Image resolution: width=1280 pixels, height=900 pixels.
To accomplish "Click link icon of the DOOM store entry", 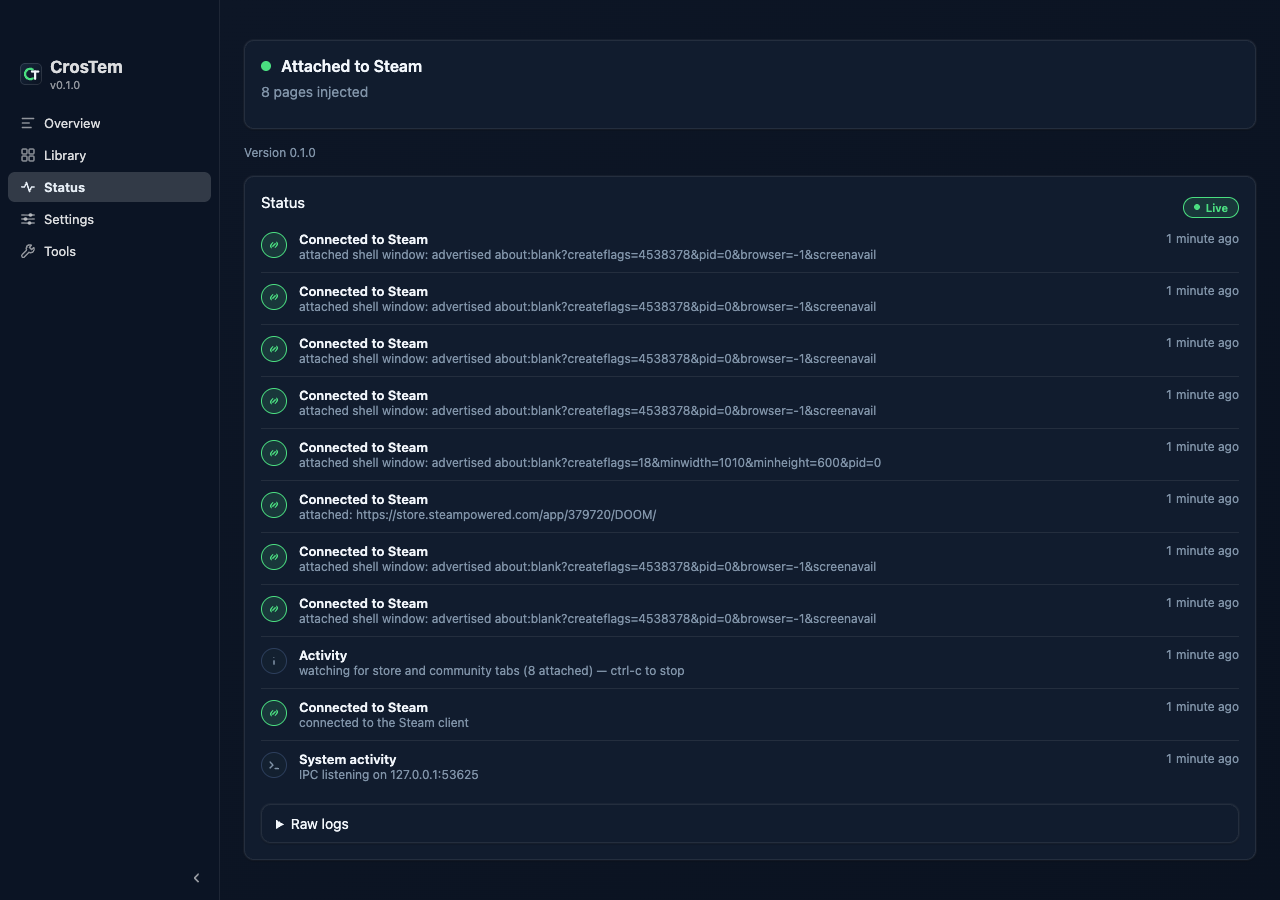I will click(x=274, y=505).
